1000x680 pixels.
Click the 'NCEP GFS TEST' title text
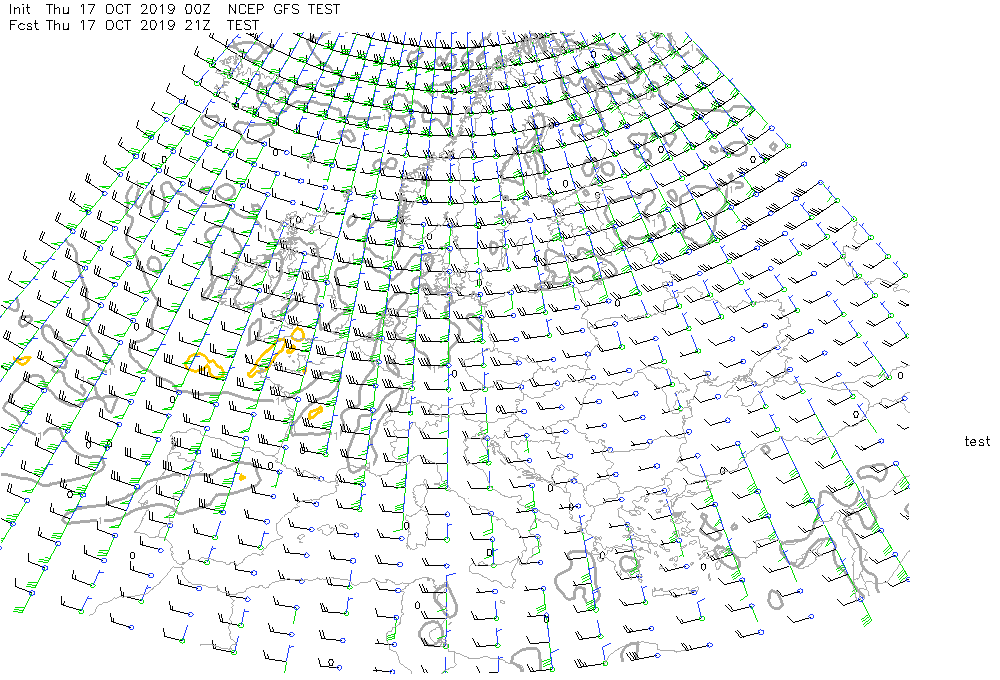pos(284,10)
